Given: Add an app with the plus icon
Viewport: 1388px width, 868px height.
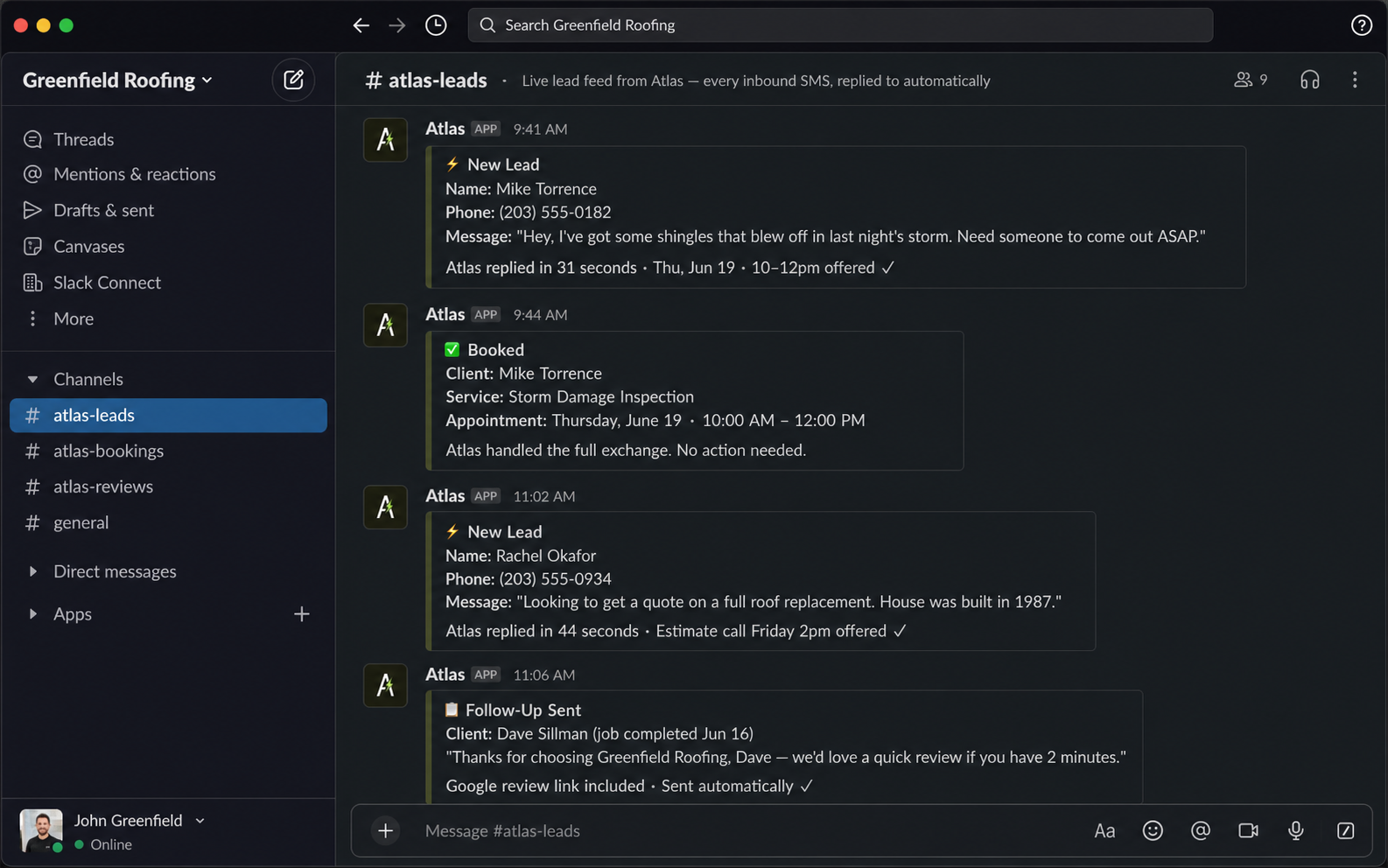Looking at the screenshot, I should (302, 614).
